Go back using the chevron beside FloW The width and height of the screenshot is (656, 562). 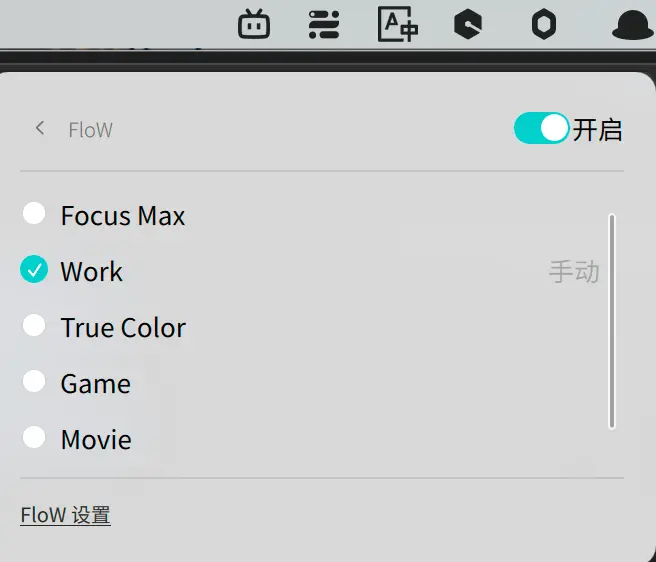coord(40,128)
